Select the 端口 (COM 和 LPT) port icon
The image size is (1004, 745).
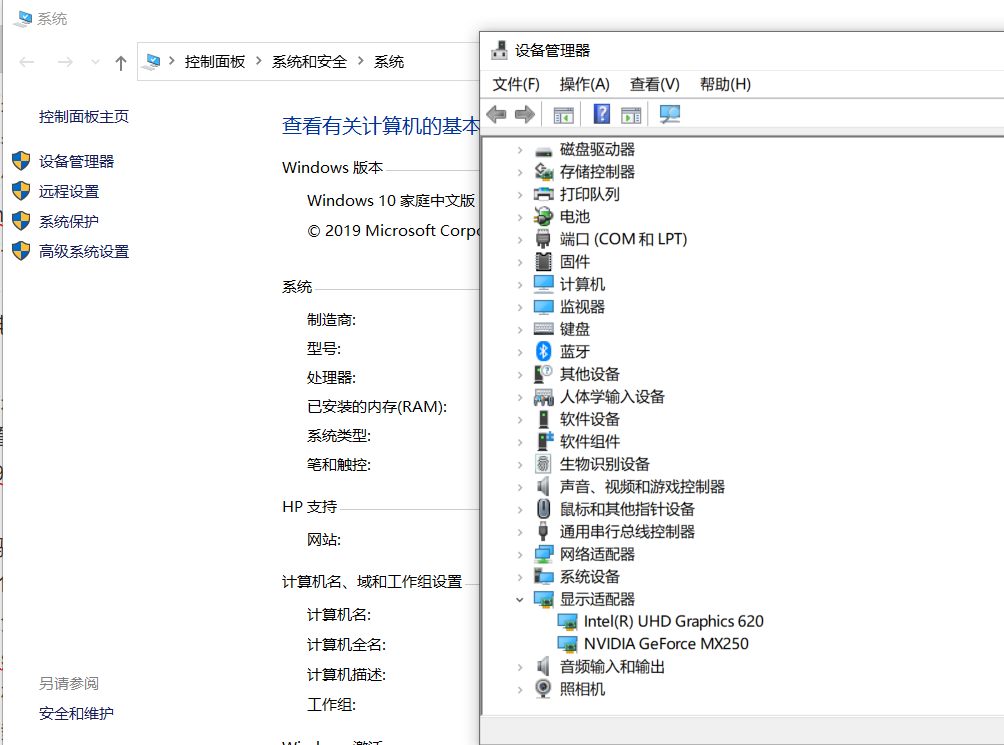coord(544,239)
